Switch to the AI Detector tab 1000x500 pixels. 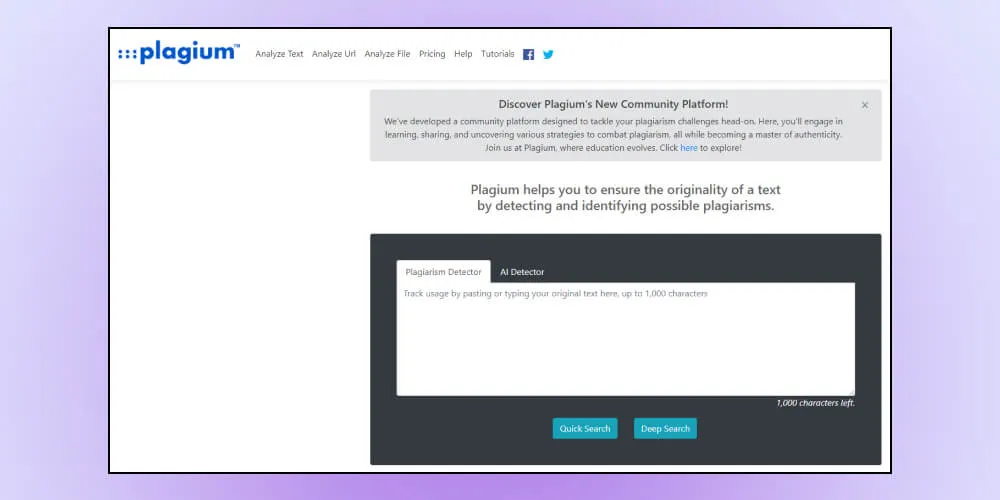point(522,272)
